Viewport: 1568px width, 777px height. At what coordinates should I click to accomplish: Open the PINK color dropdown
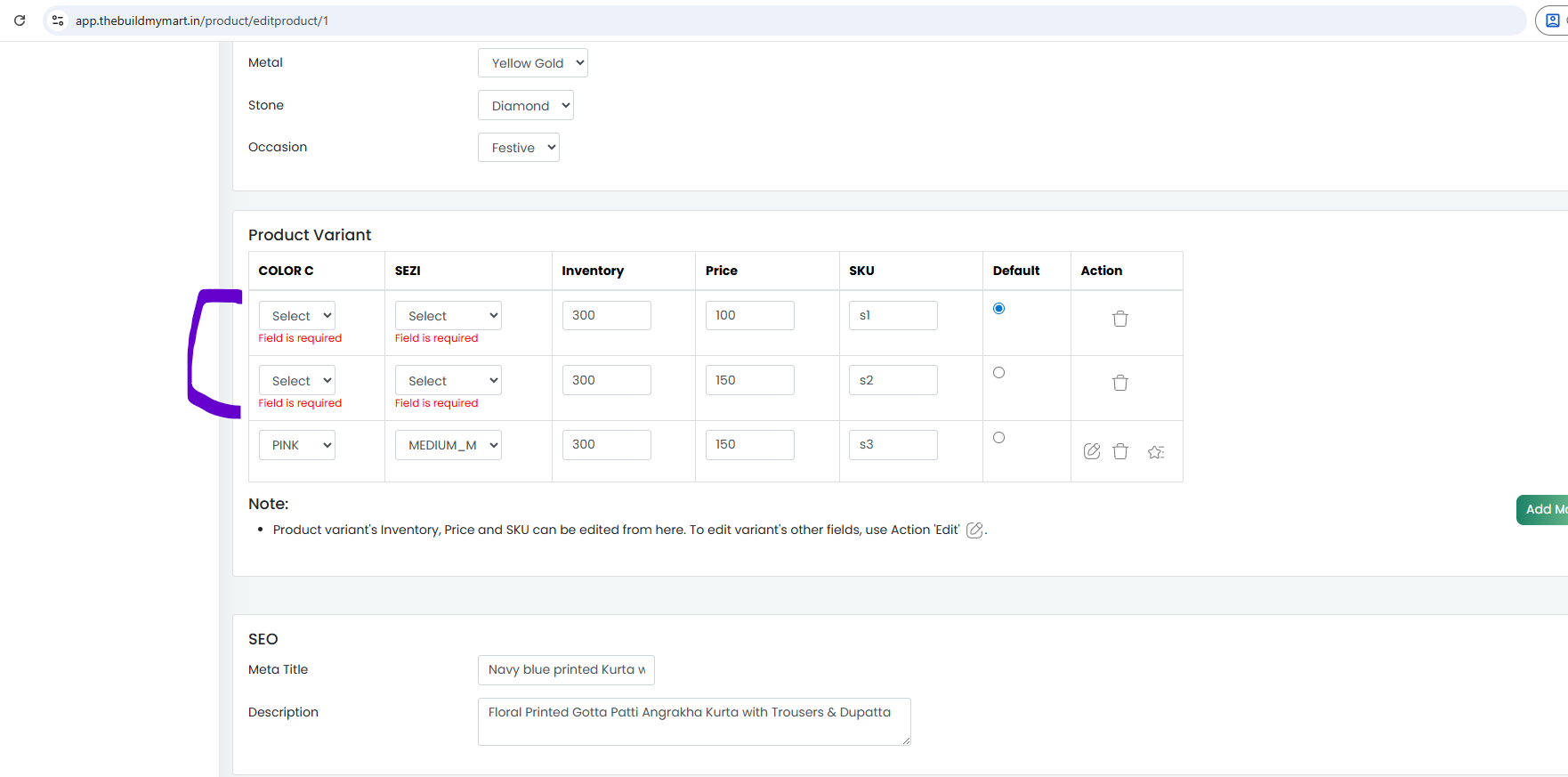[297, 445]
